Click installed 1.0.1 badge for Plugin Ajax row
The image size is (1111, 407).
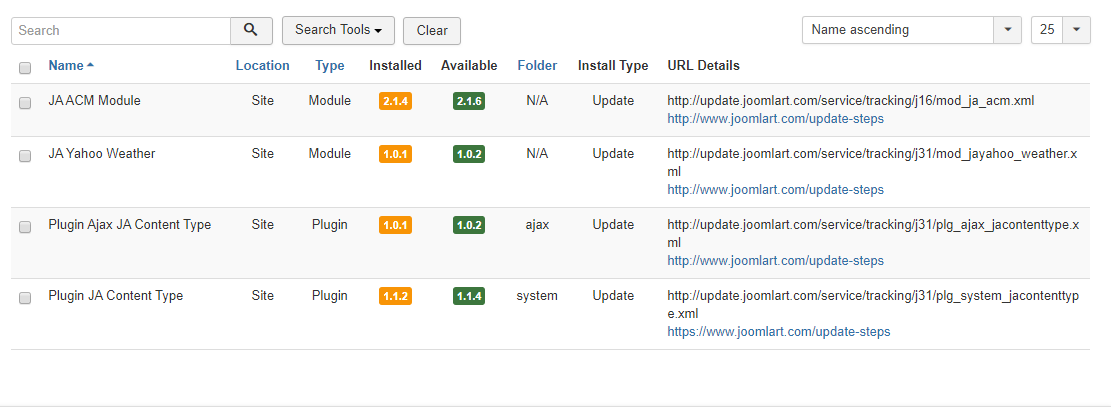395,225
